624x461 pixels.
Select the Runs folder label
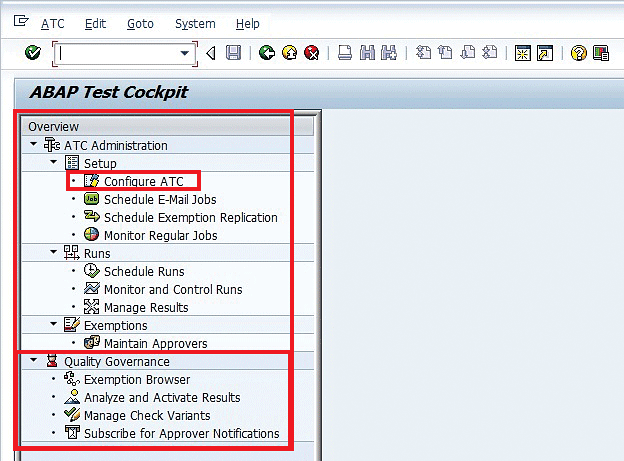tap(97, 254)
